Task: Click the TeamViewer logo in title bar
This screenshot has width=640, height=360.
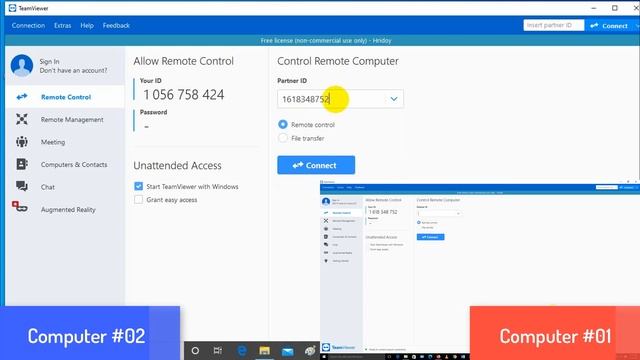Action: [13, 8]
